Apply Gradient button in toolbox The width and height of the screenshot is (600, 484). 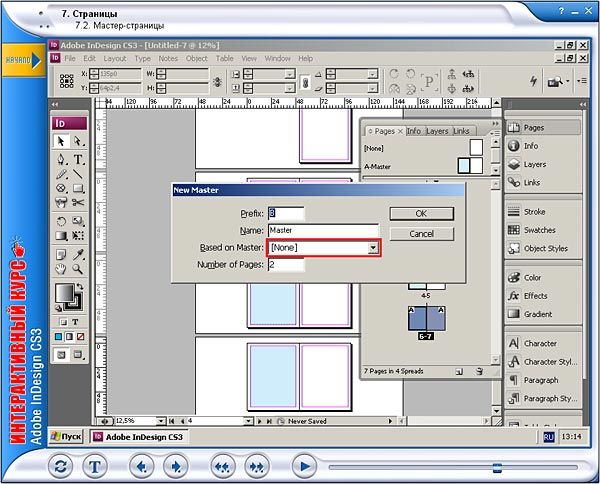coord(69,337)
